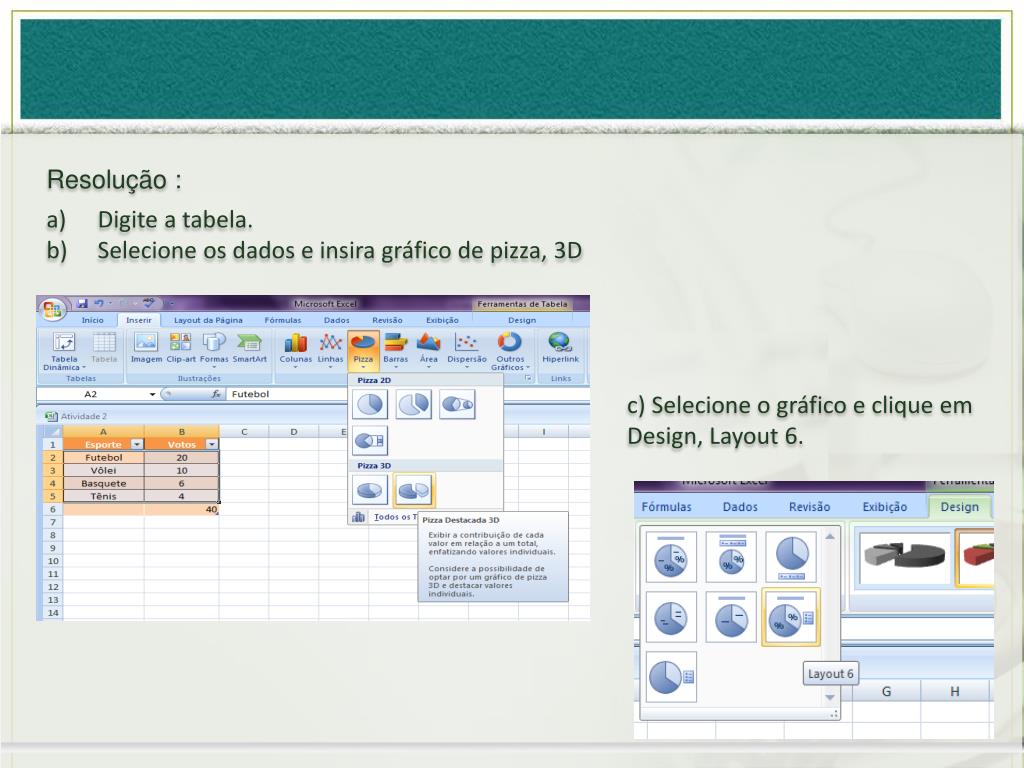Select chart Layout 7 thumbnail

tap(671, 677)
